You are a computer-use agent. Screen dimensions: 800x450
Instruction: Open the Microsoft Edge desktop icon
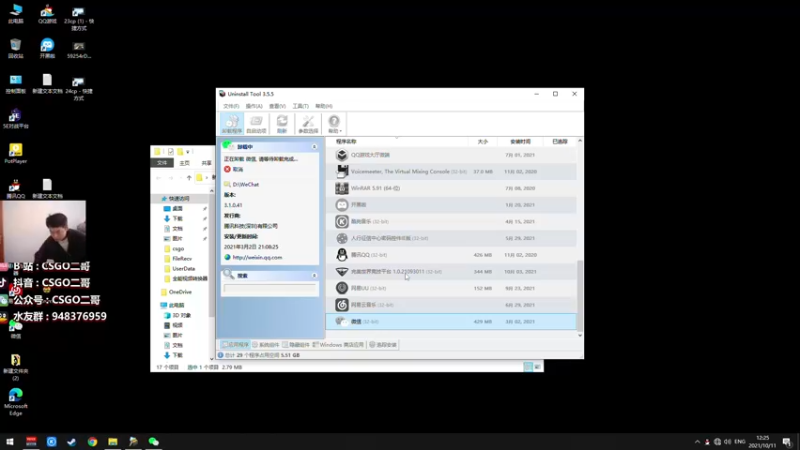15,402
